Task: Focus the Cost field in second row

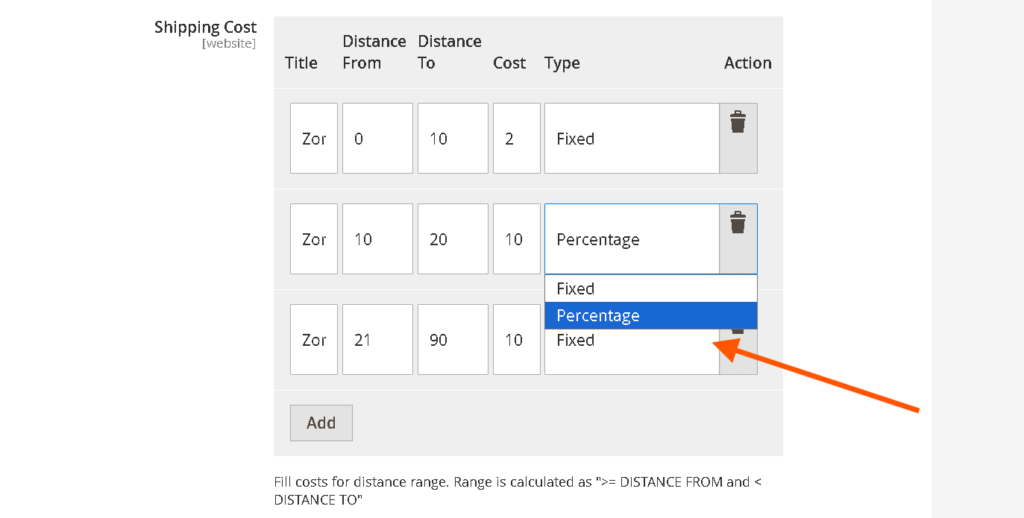Action: coord(516,240)
